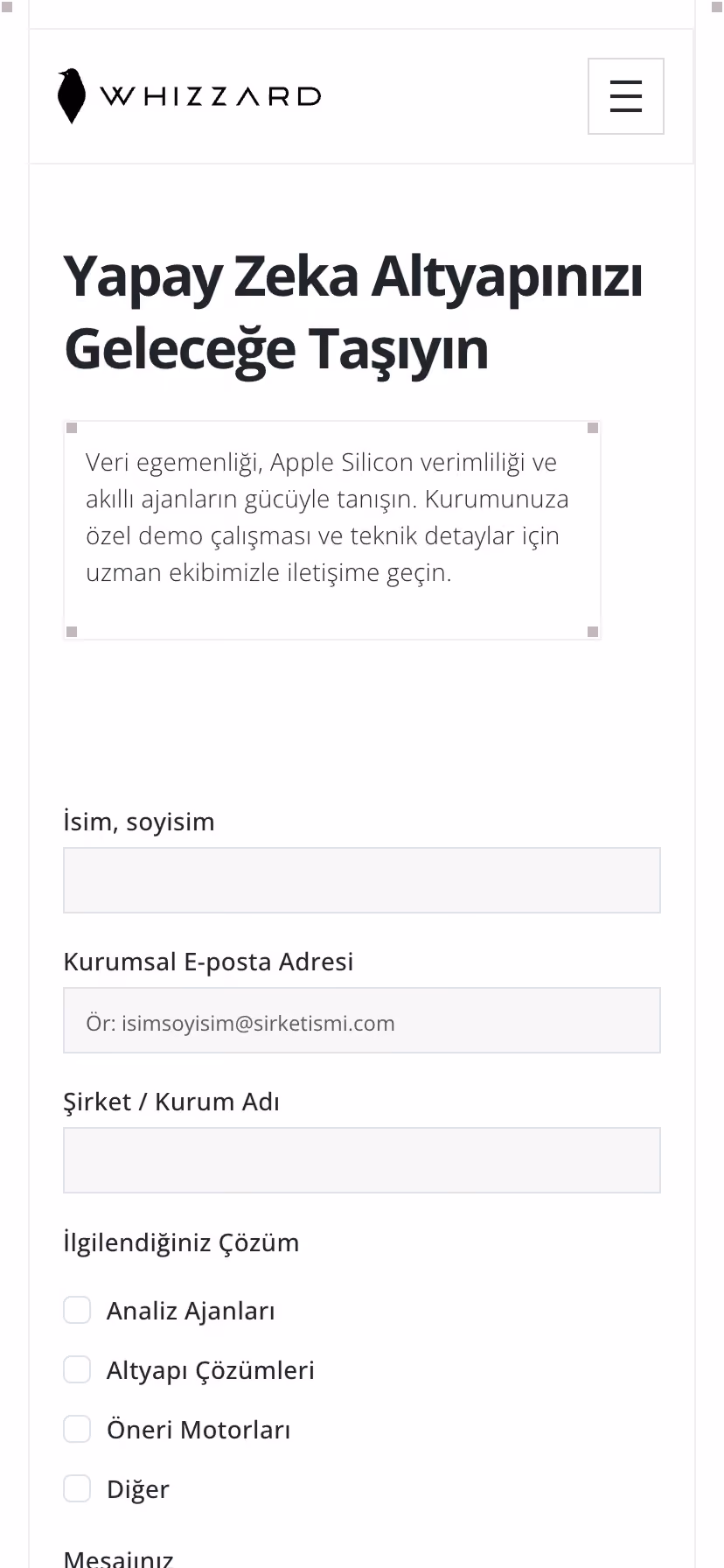Select the Veri egemenliği paragraph text
The height and width of the screenshot is (1568, 724).
pyautogui.click(x=327, y=517)
